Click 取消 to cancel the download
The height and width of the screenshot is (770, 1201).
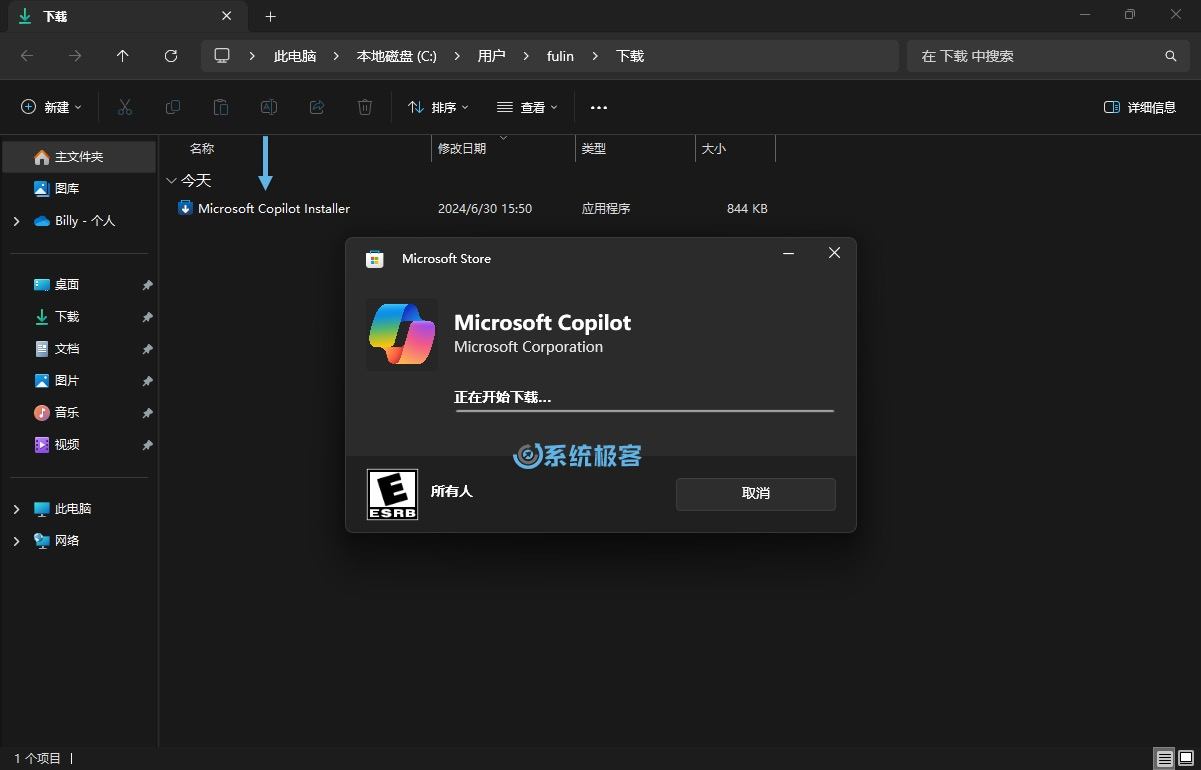point(756,494)
